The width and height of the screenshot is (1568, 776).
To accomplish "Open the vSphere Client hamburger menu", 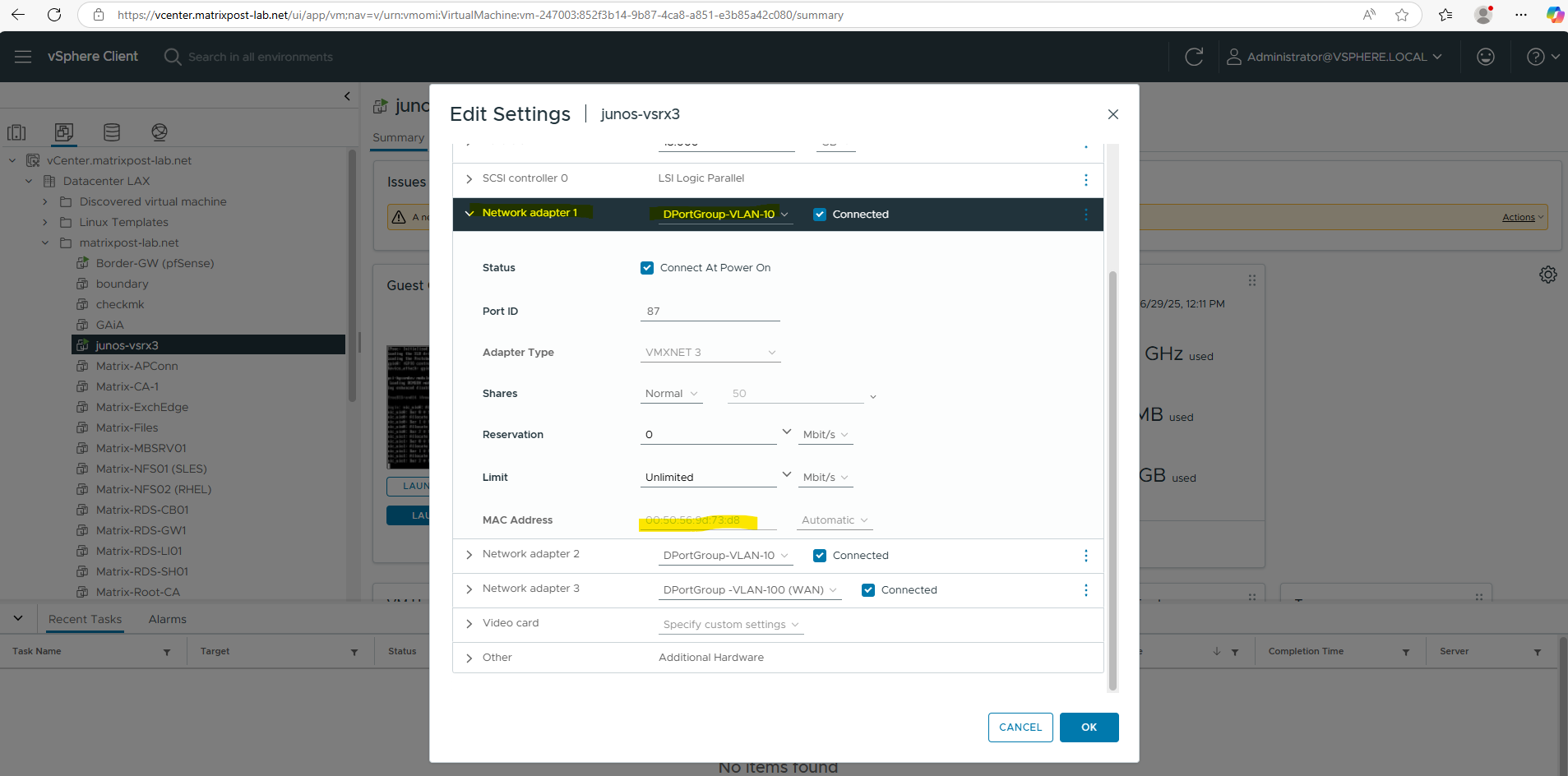I will pos(23,57).
